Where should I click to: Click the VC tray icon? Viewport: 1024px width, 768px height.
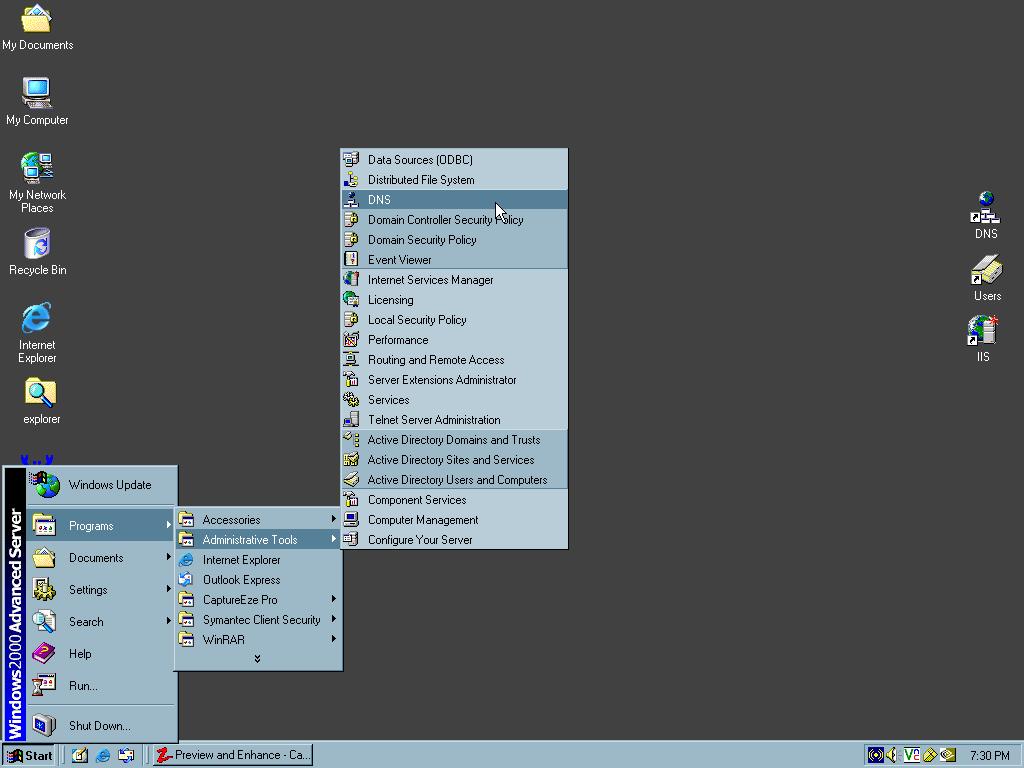pyautogui.click(x=912, y=756)
